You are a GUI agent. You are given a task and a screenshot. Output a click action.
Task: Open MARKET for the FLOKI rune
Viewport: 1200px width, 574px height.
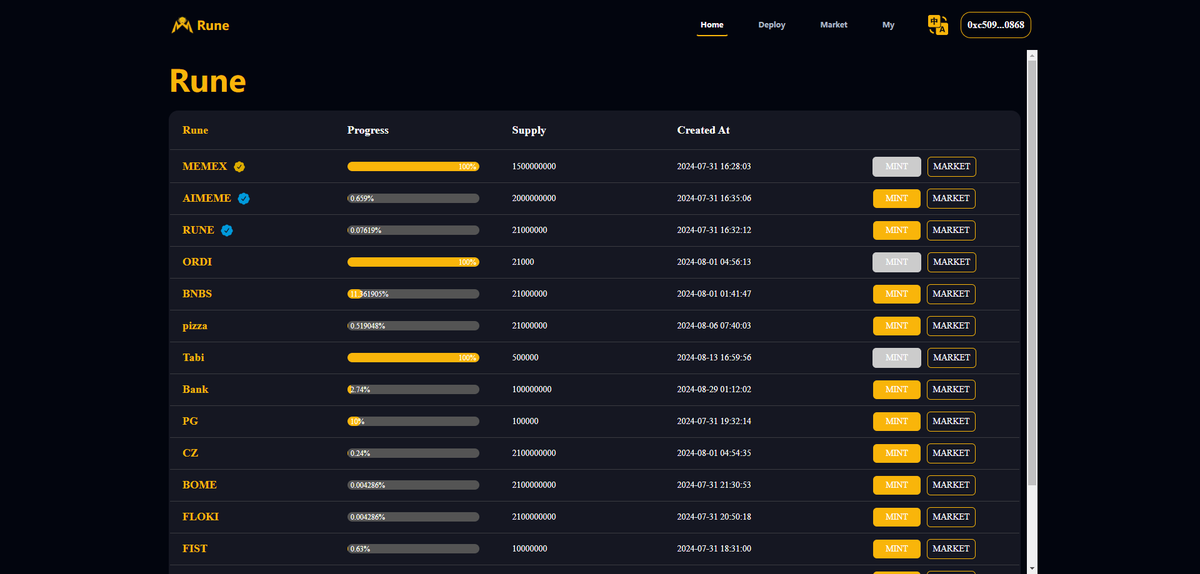pos(952,517)
